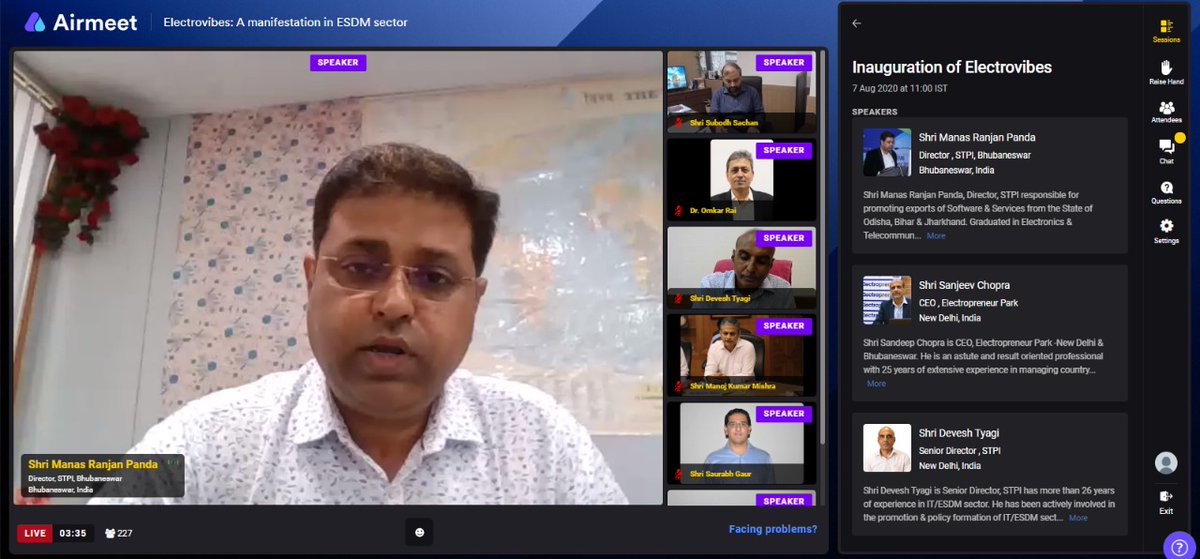Click the 03:35 live timer
This screenshot has width=1200, height=559.
tap(75, 533)
